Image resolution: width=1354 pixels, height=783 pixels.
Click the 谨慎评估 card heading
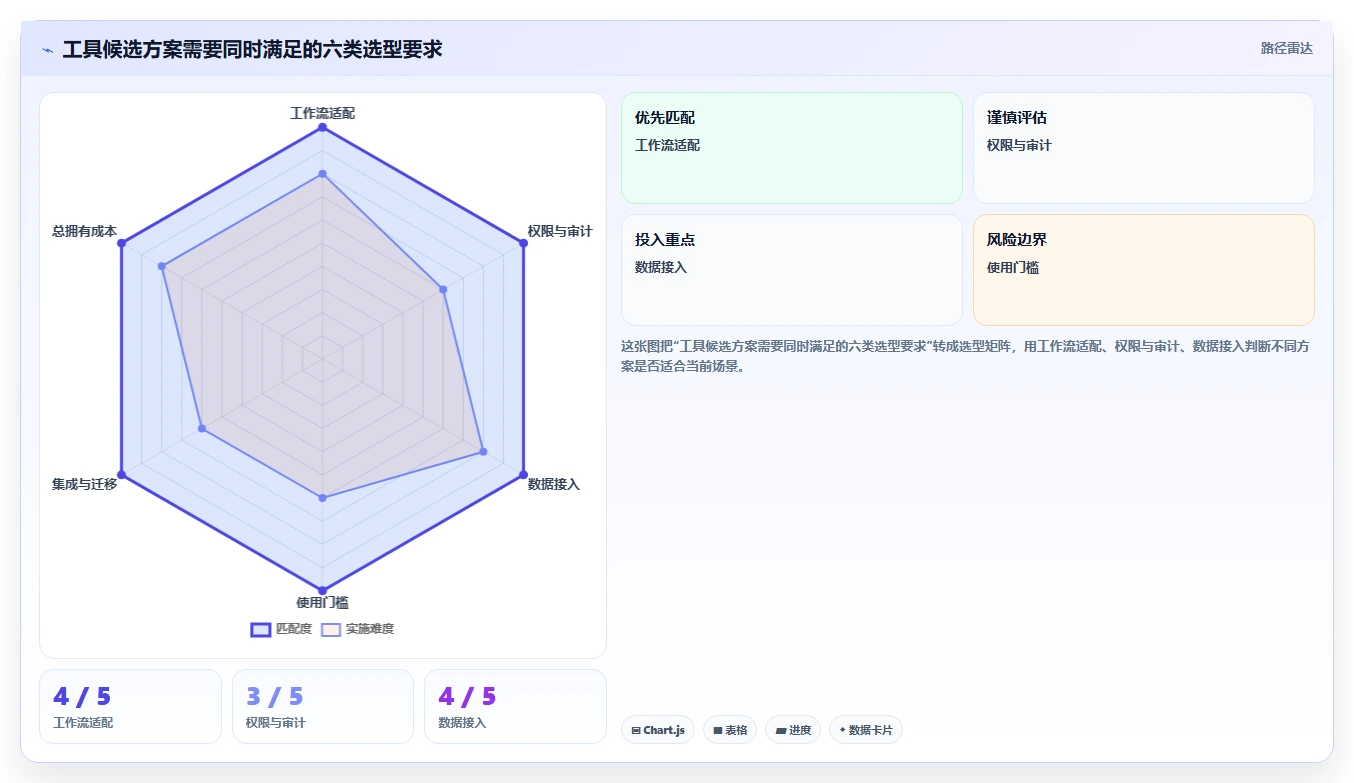point(1017,118)
